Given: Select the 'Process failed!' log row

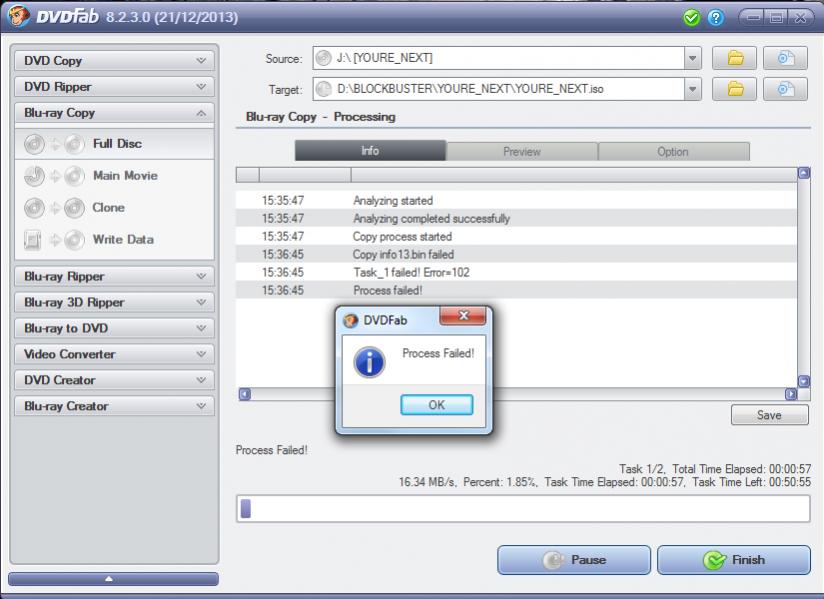Looking at the screenshot, I should tap(516, 290).
